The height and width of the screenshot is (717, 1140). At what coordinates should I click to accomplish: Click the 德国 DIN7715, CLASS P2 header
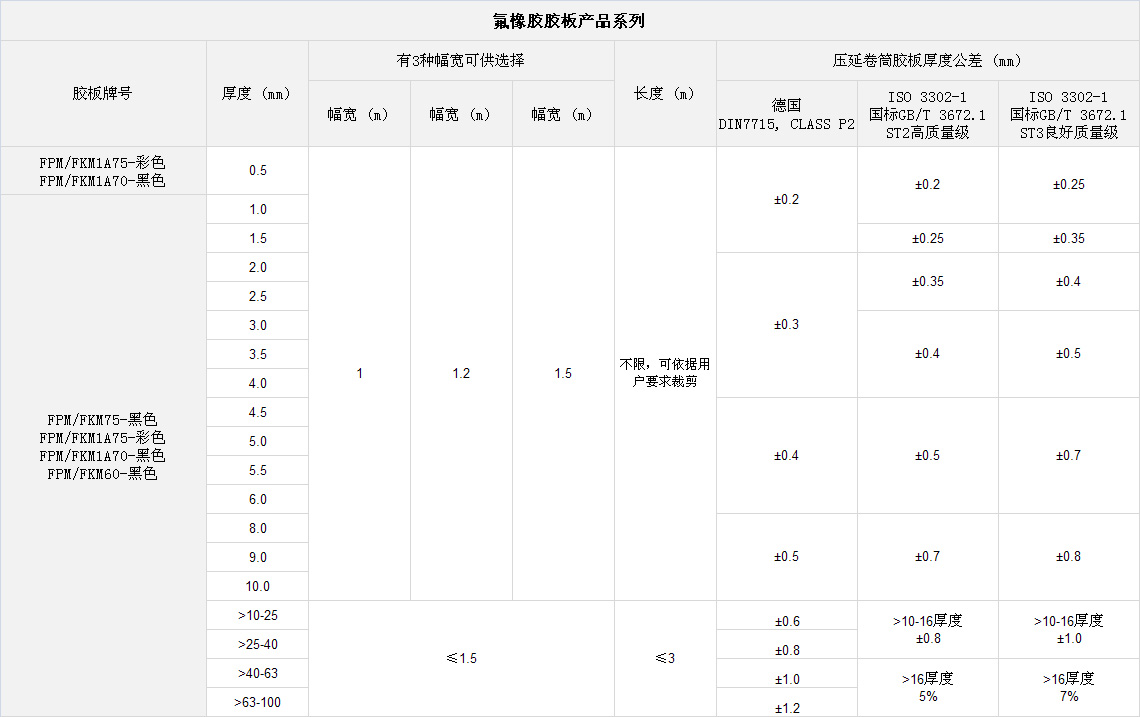pos(786,114)
